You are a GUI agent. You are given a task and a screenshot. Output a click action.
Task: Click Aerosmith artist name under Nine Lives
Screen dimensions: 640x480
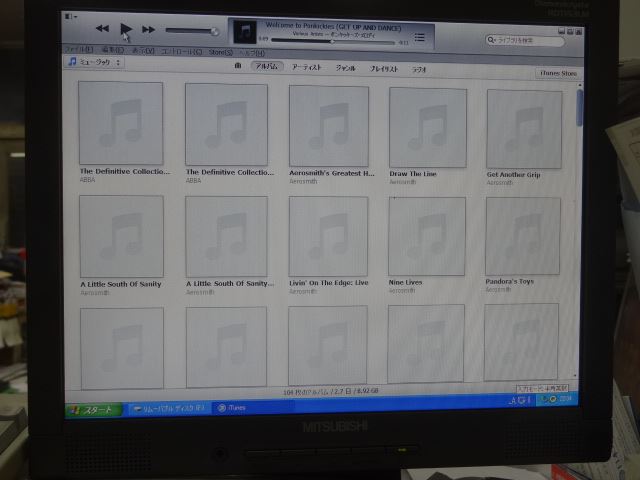[402, 291]
